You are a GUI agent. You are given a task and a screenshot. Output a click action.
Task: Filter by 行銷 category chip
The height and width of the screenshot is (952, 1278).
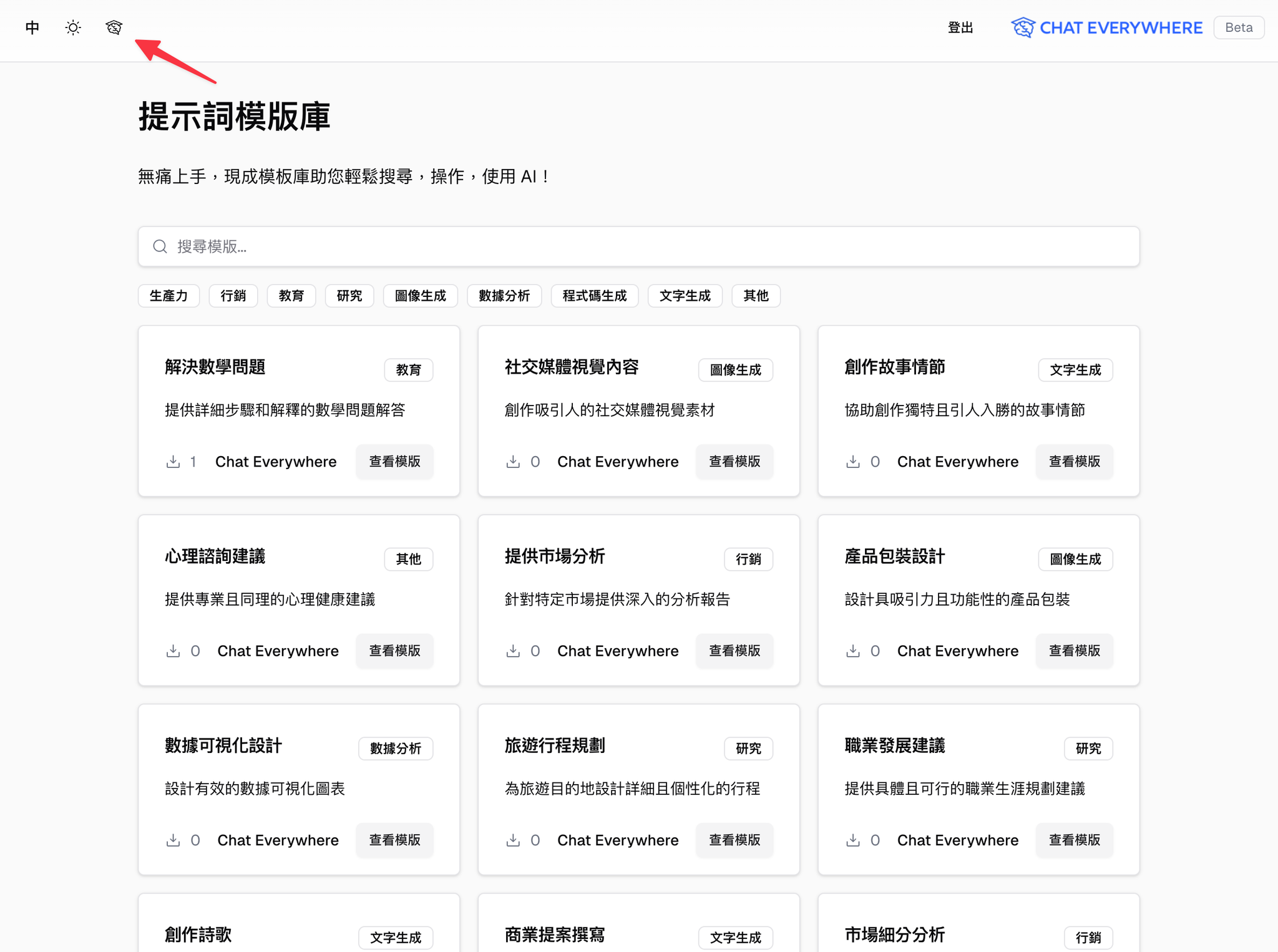tap(233, 296)
